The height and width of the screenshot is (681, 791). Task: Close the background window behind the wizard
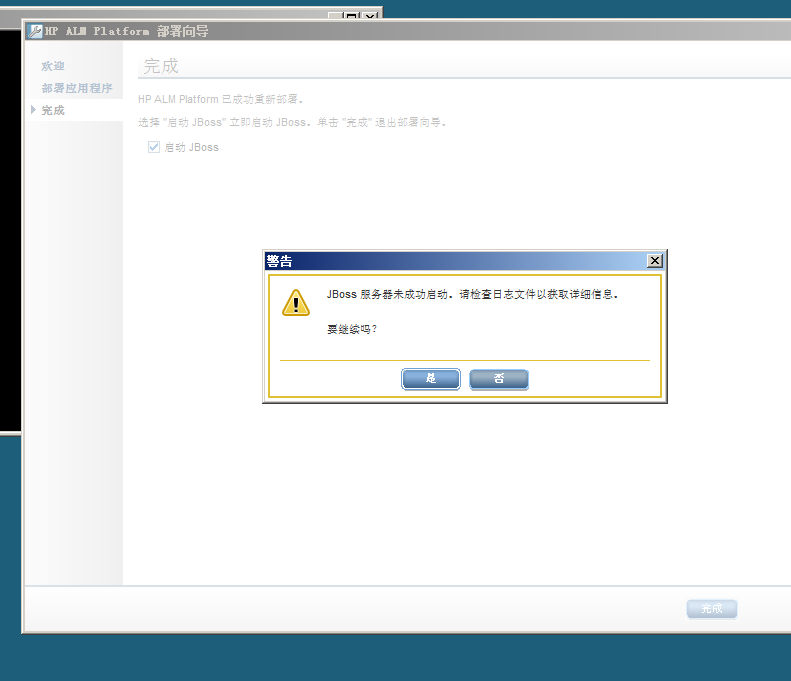(x=370, y=15)
